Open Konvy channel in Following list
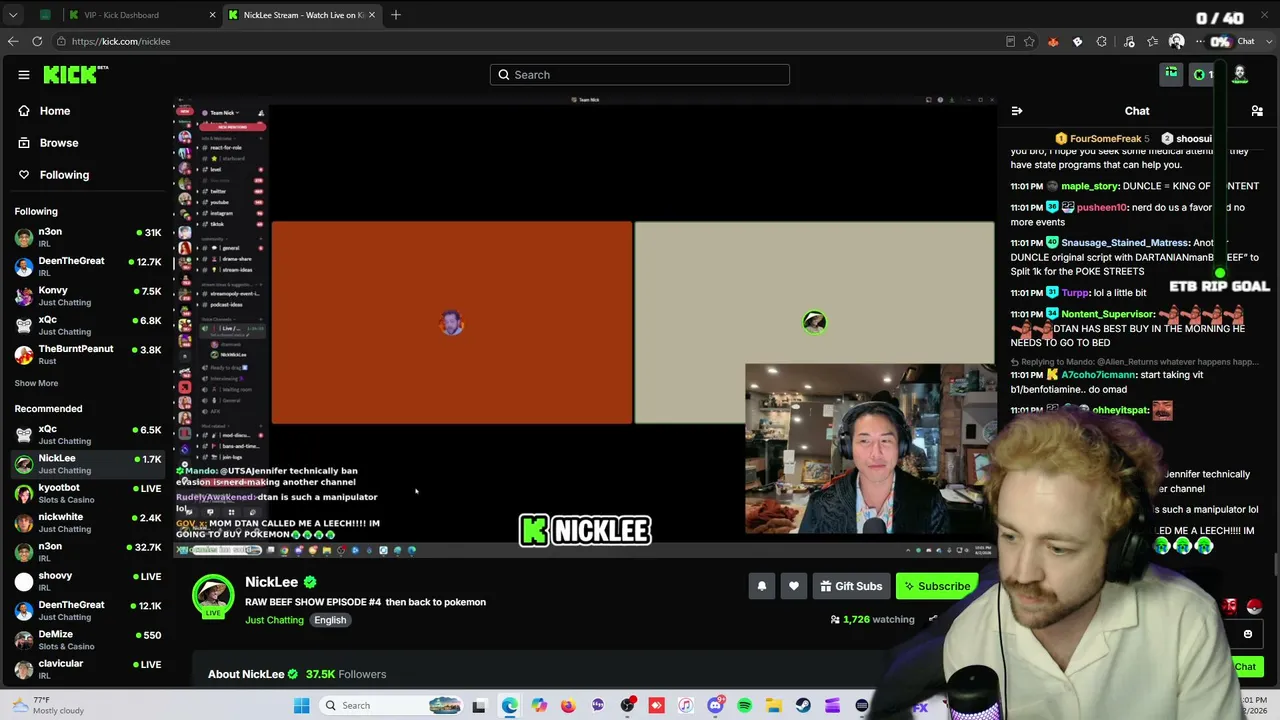 click(88, 296)
